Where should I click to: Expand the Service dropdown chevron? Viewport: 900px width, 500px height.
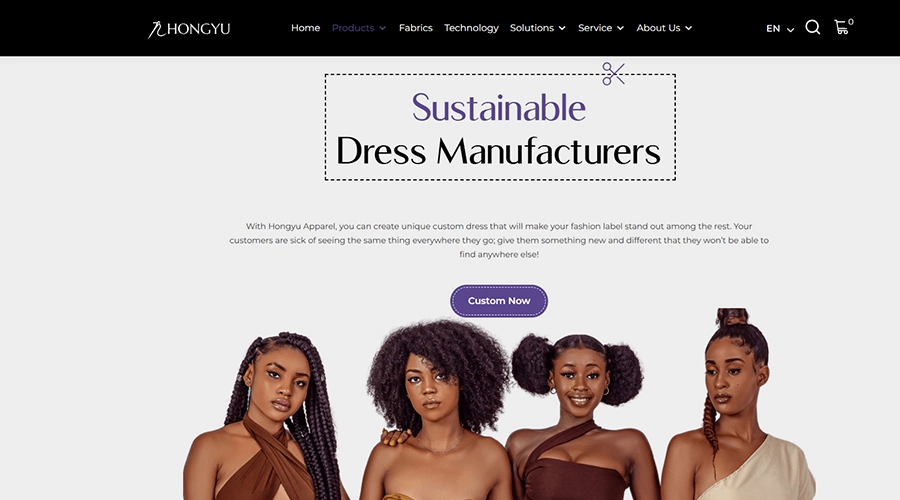(x=620, y=28)
